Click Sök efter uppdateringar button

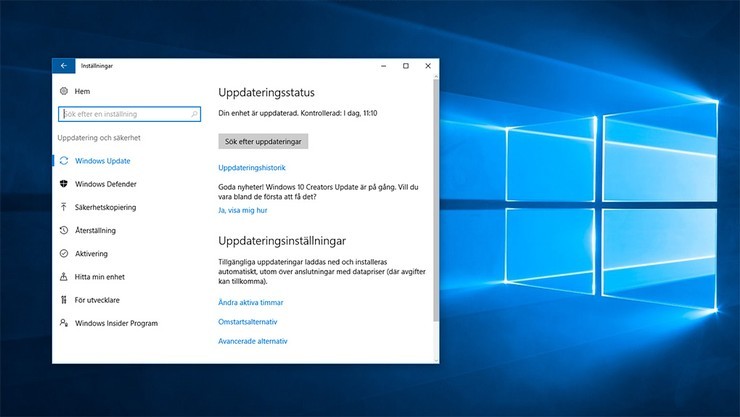tap(263, 142)
